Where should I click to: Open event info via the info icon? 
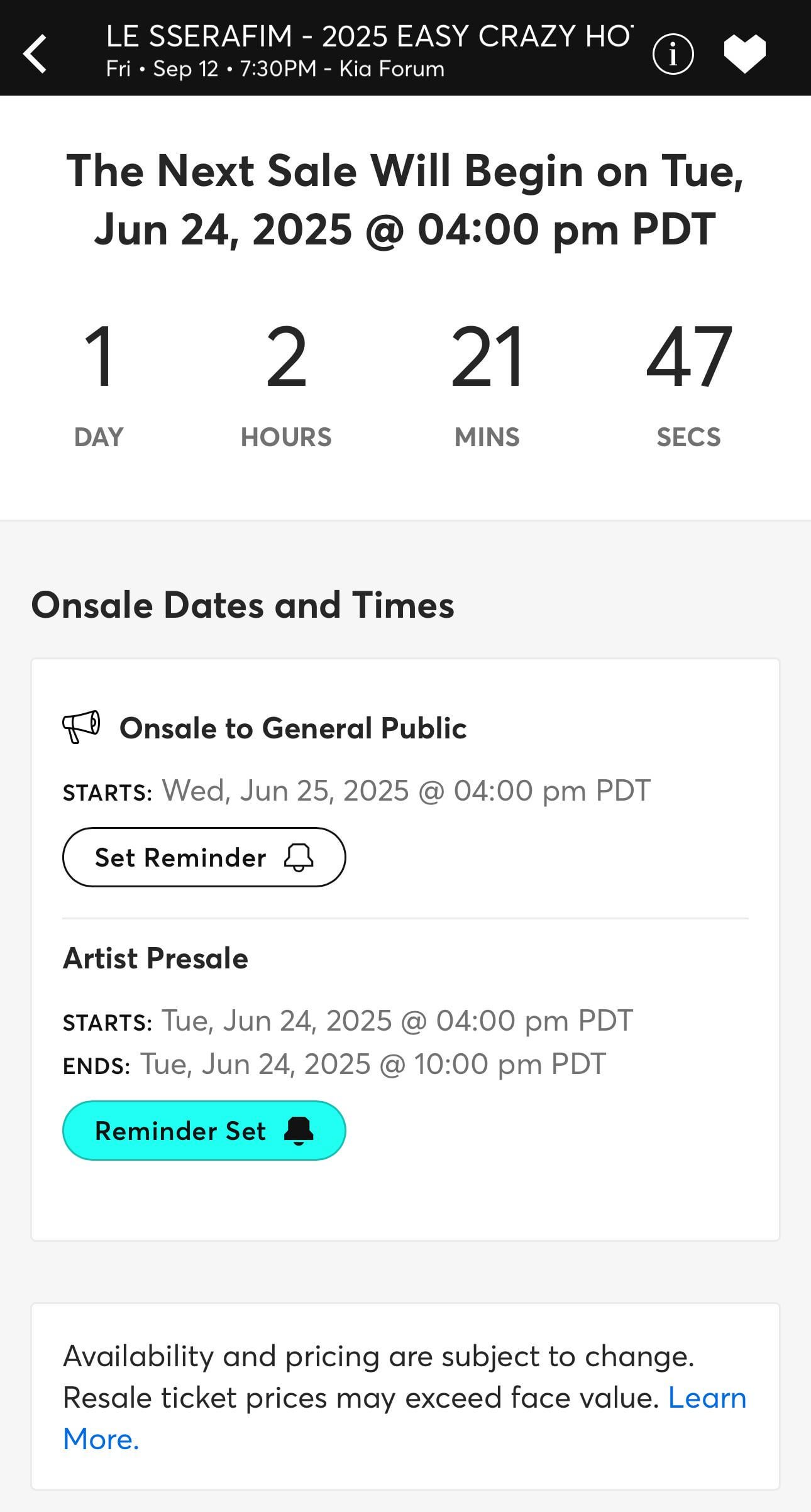673,55
